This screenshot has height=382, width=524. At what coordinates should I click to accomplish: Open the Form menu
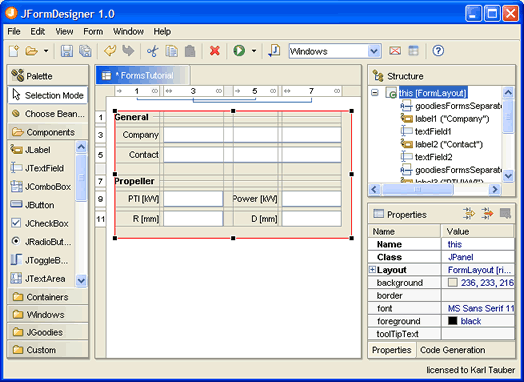[x=93, y=31]
